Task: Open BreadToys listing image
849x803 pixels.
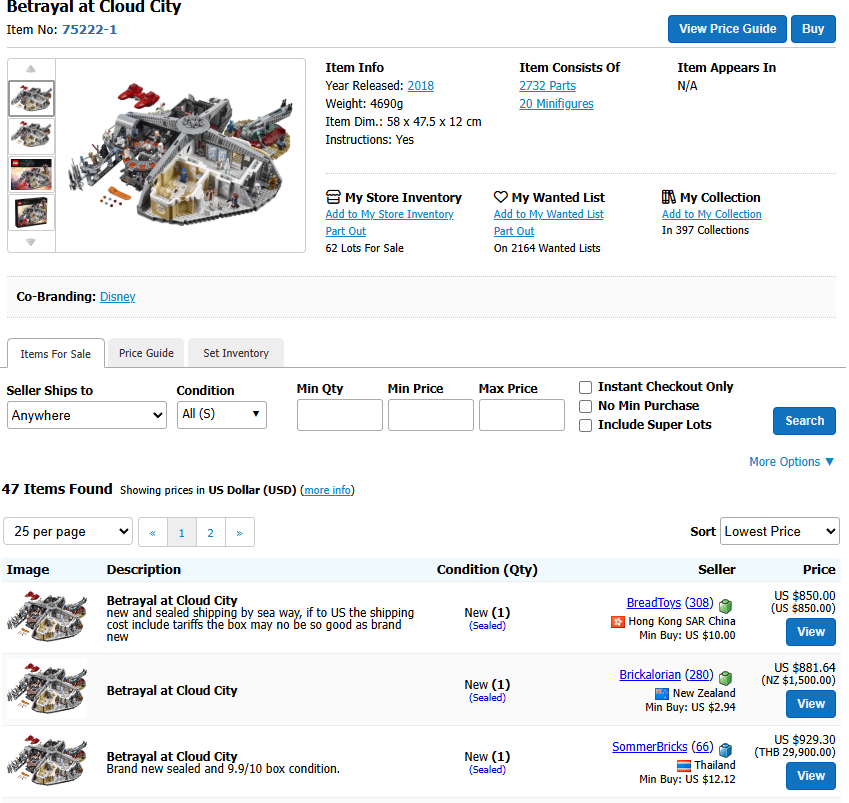Action: (47, 617)
